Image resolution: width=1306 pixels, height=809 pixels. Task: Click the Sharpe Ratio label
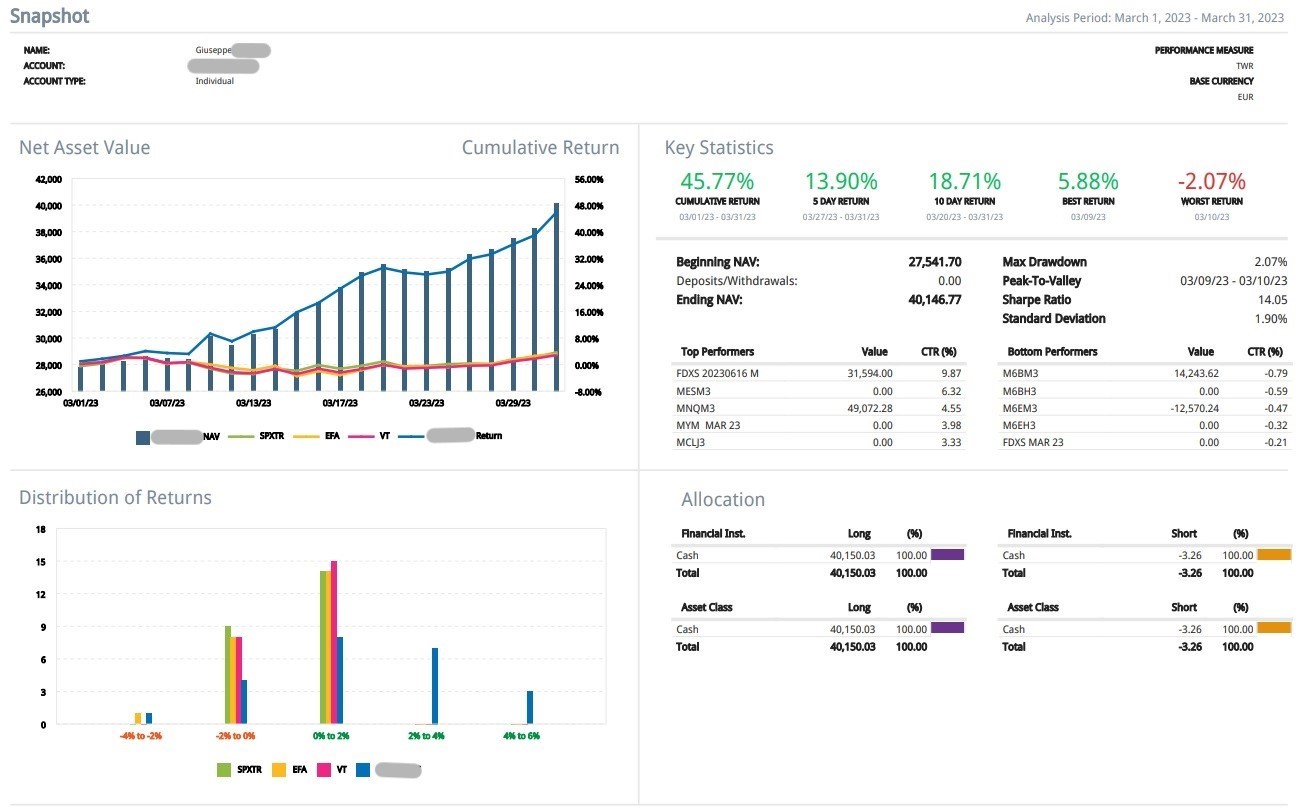(x=1036, y=300)
